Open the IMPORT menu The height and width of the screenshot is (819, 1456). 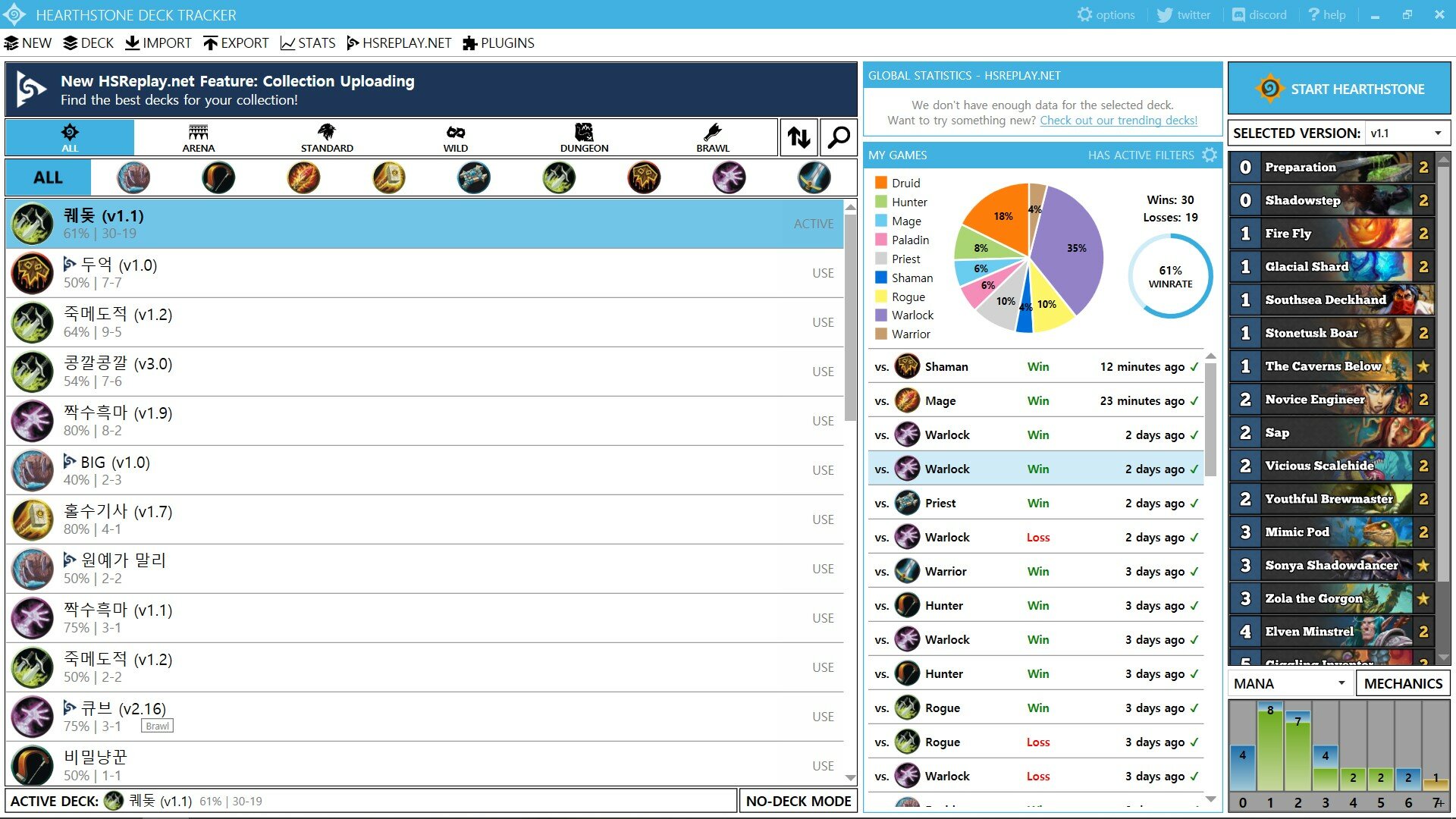click(x=158, y=43)
